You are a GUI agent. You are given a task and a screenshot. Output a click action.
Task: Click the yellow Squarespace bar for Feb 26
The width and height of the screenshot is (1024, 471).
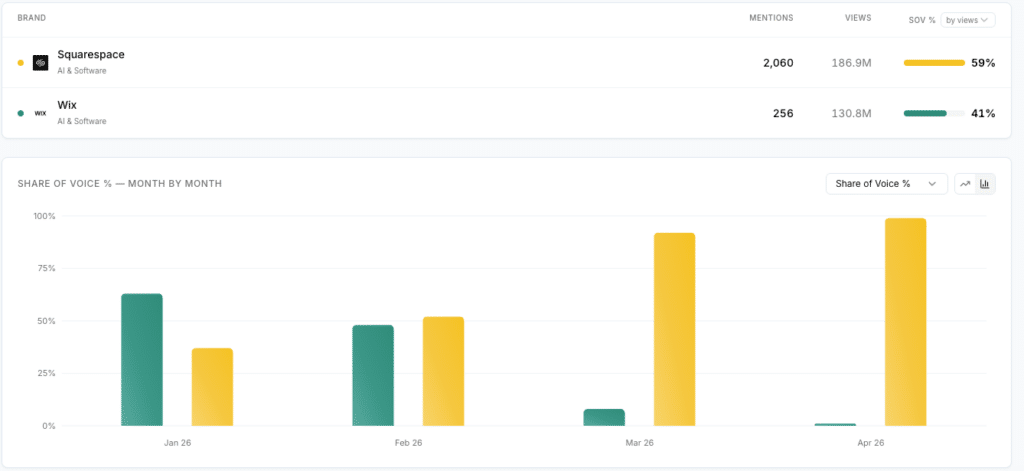443,372
